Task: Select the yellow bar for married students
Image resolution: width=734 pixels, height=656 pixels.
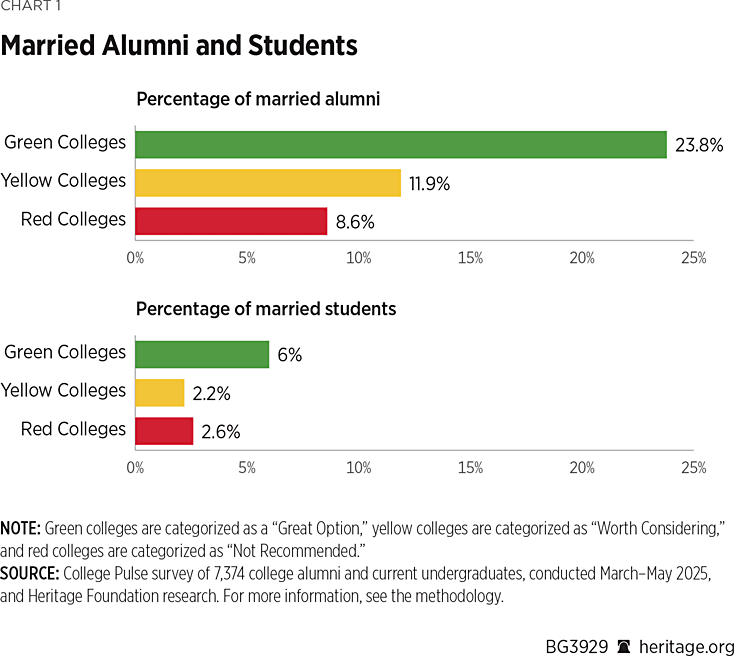Action: click(160, 392)
